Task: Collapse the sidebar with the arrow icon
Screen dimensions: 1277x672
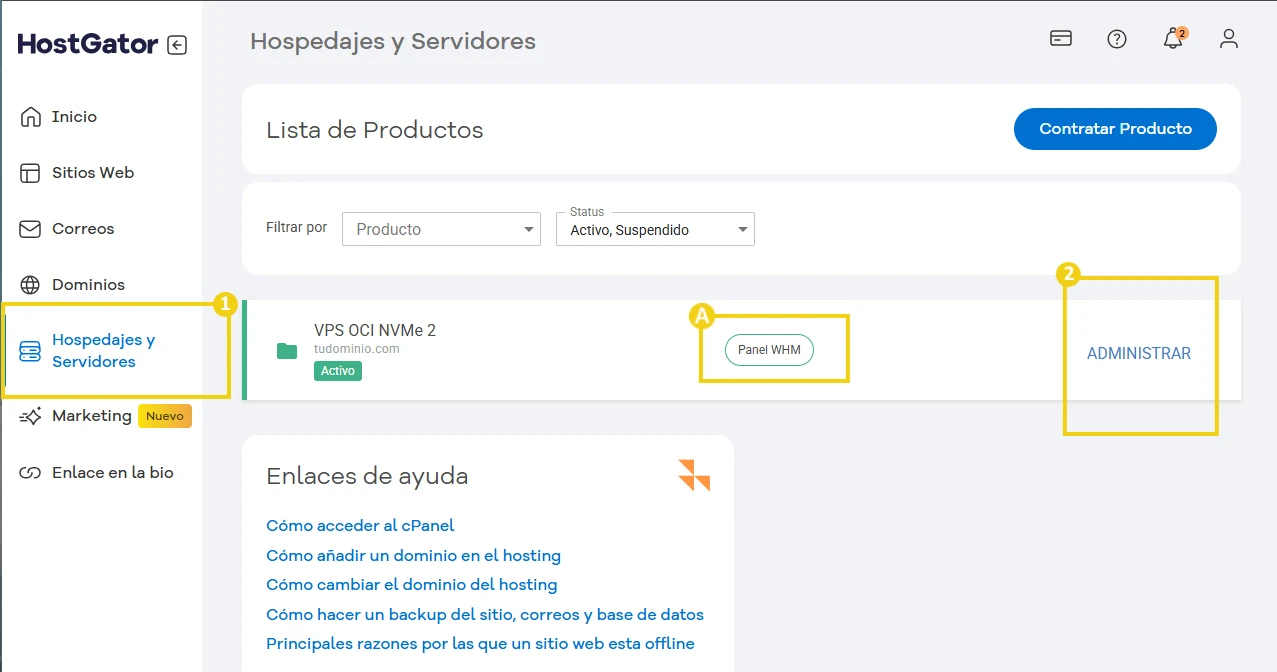Action: [178, 44]
